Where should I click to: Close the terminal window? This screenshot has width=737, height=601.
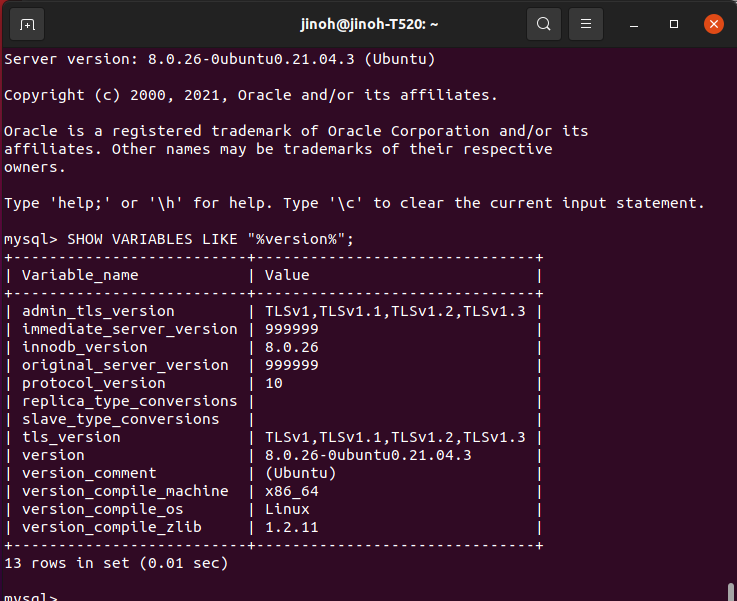(x=713, y=24)
